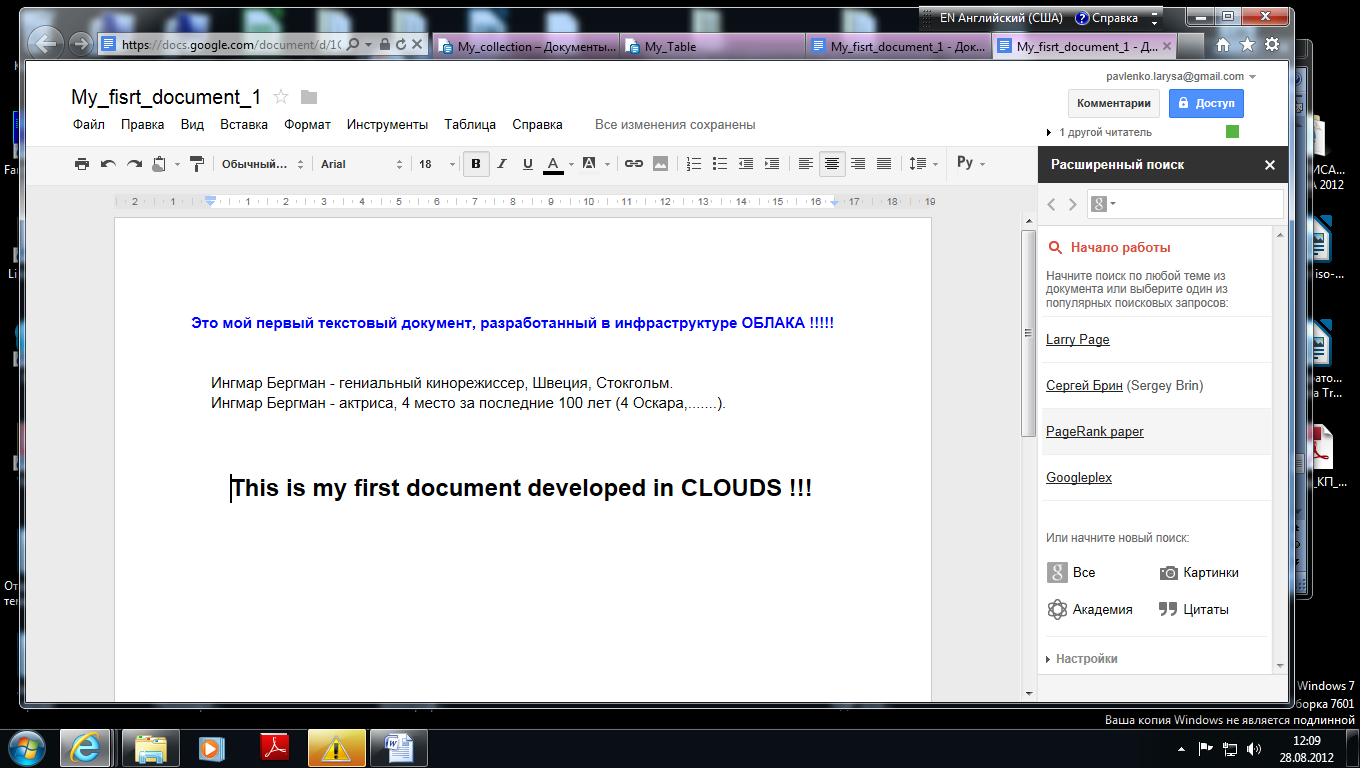Toggle bold formatting off
Screen dimensions: 1360x768
[x=476, y=164]
